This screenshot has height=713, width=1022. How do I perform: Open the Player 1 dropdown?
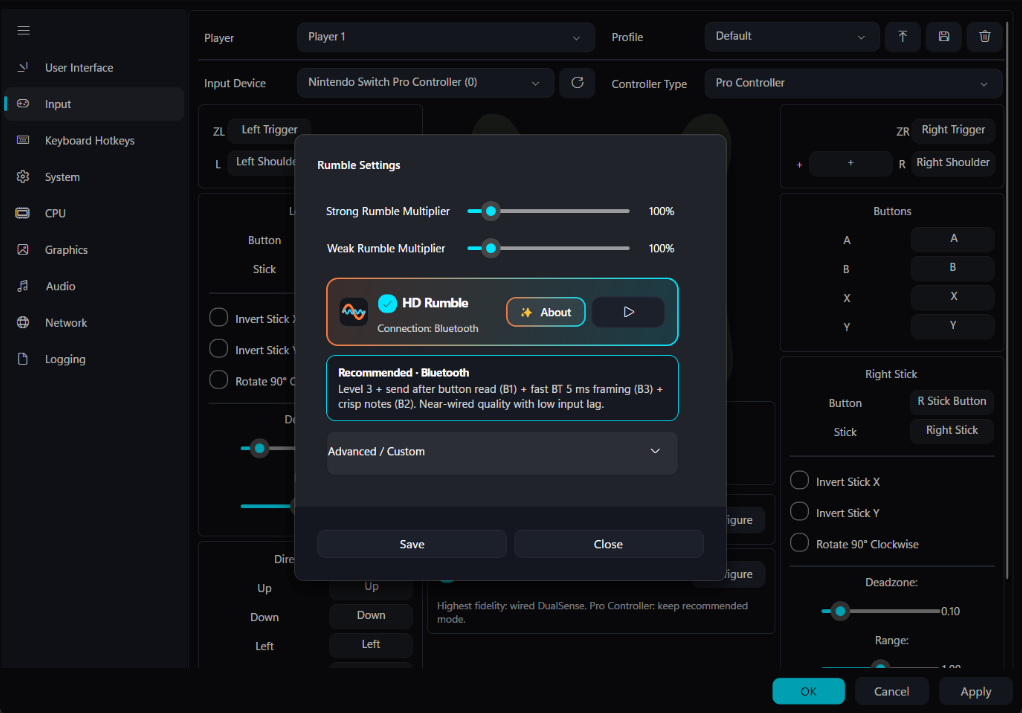(446, 37)
